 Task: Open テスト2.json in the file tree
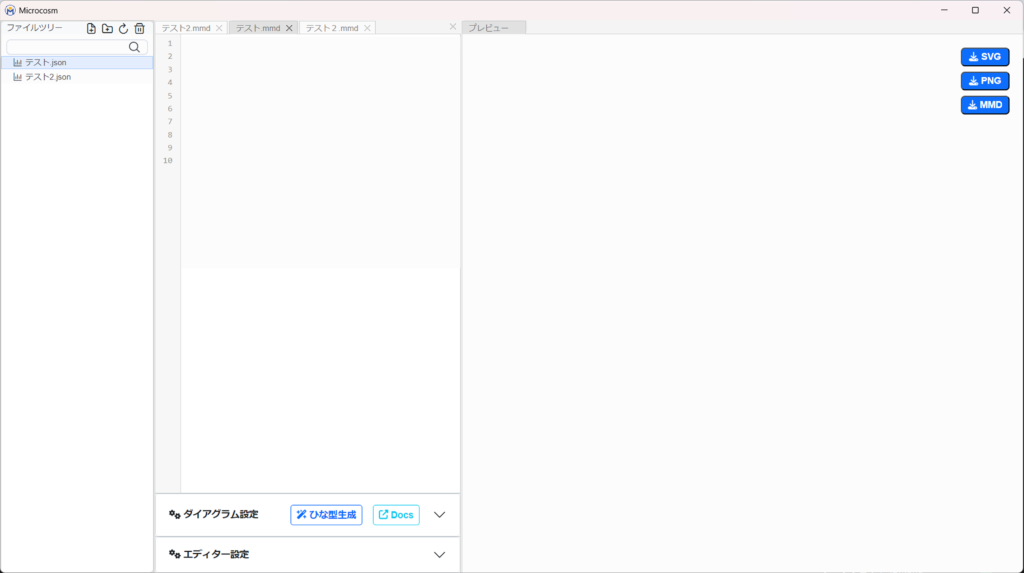click(x=77, y=77)
